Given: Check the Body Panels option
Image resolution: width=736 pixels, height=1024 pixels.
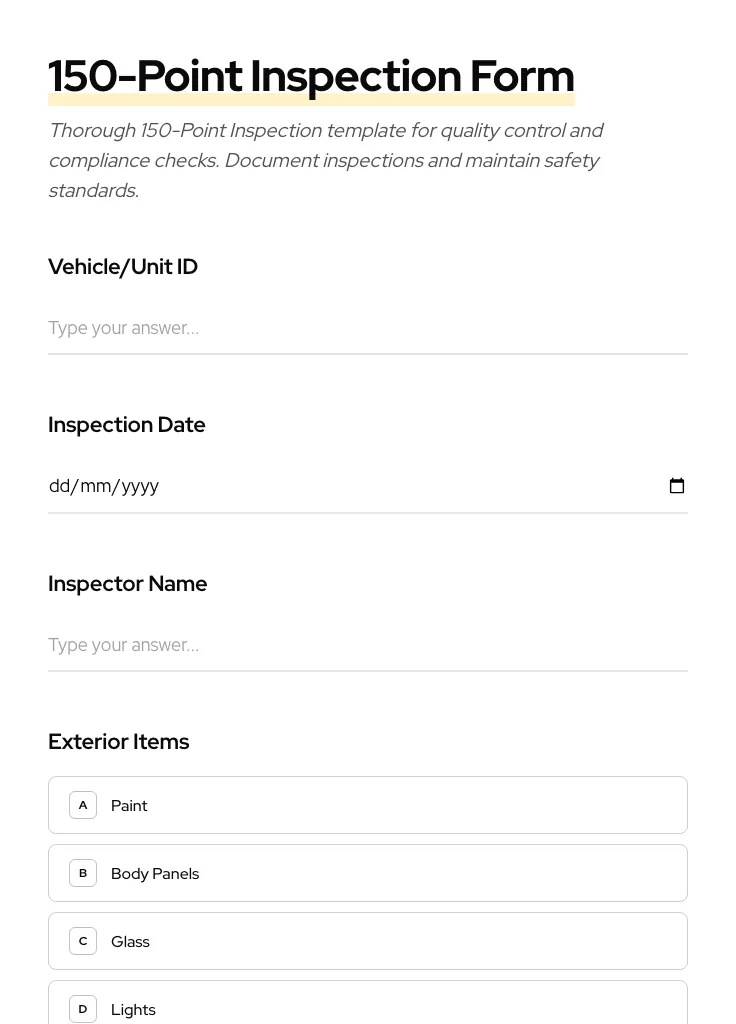Looking at the screenshot, I should click(367, 873).
